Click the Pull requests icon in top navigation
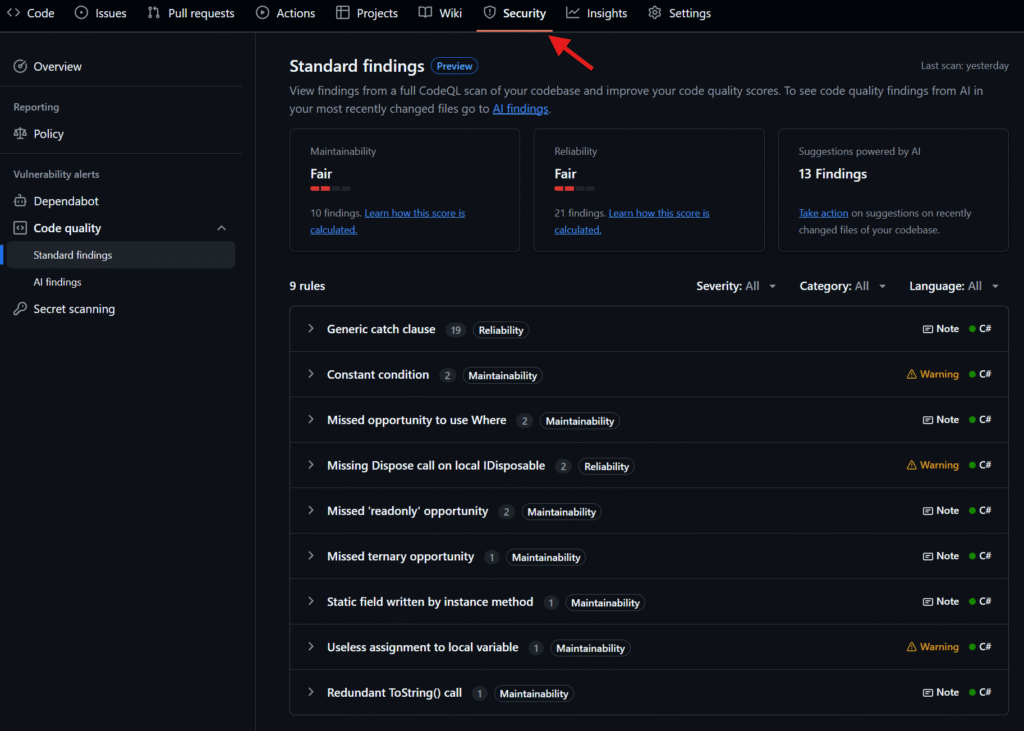The width and height of the screenshot is (1024, 731). [x=154, y=13]
